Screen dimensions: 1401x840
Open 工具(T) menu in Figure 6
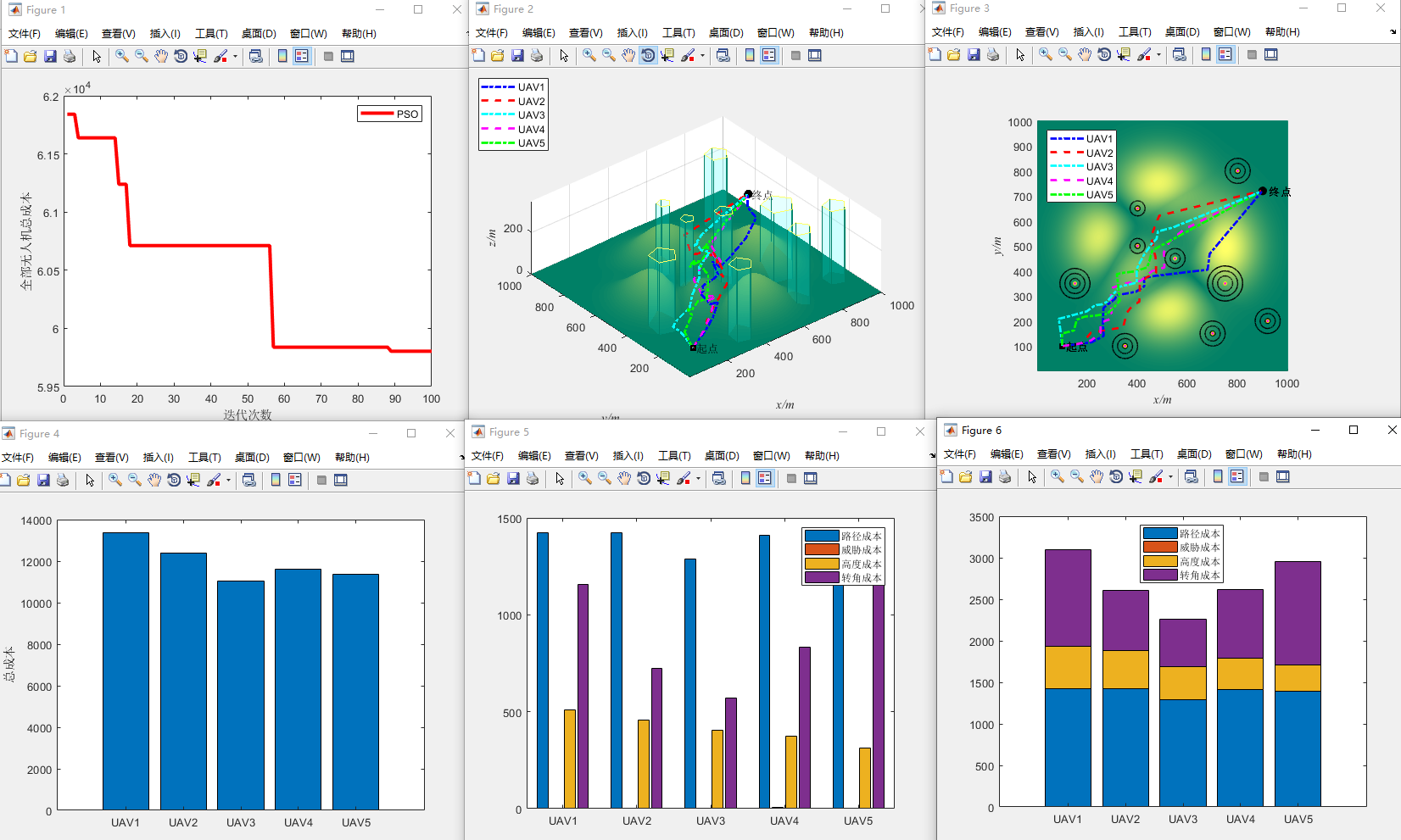[1147, 454]
